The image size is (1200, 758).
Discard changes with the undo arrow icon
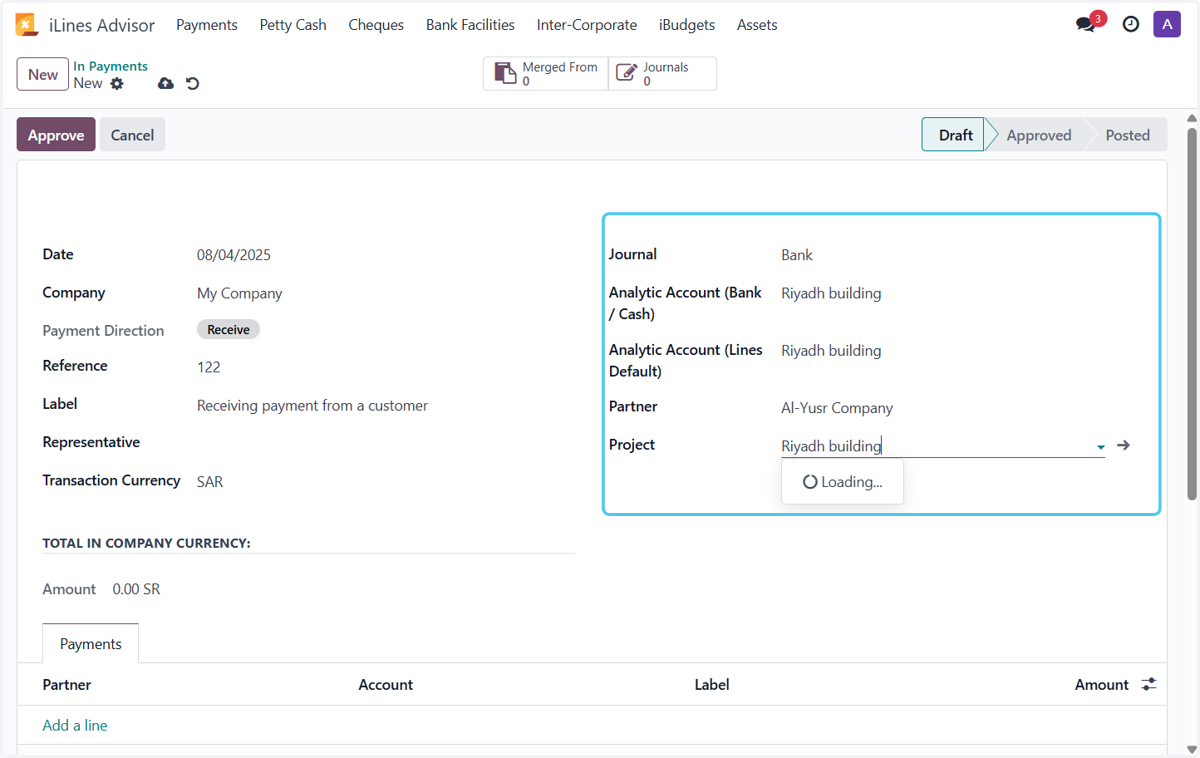pos(193,84)
